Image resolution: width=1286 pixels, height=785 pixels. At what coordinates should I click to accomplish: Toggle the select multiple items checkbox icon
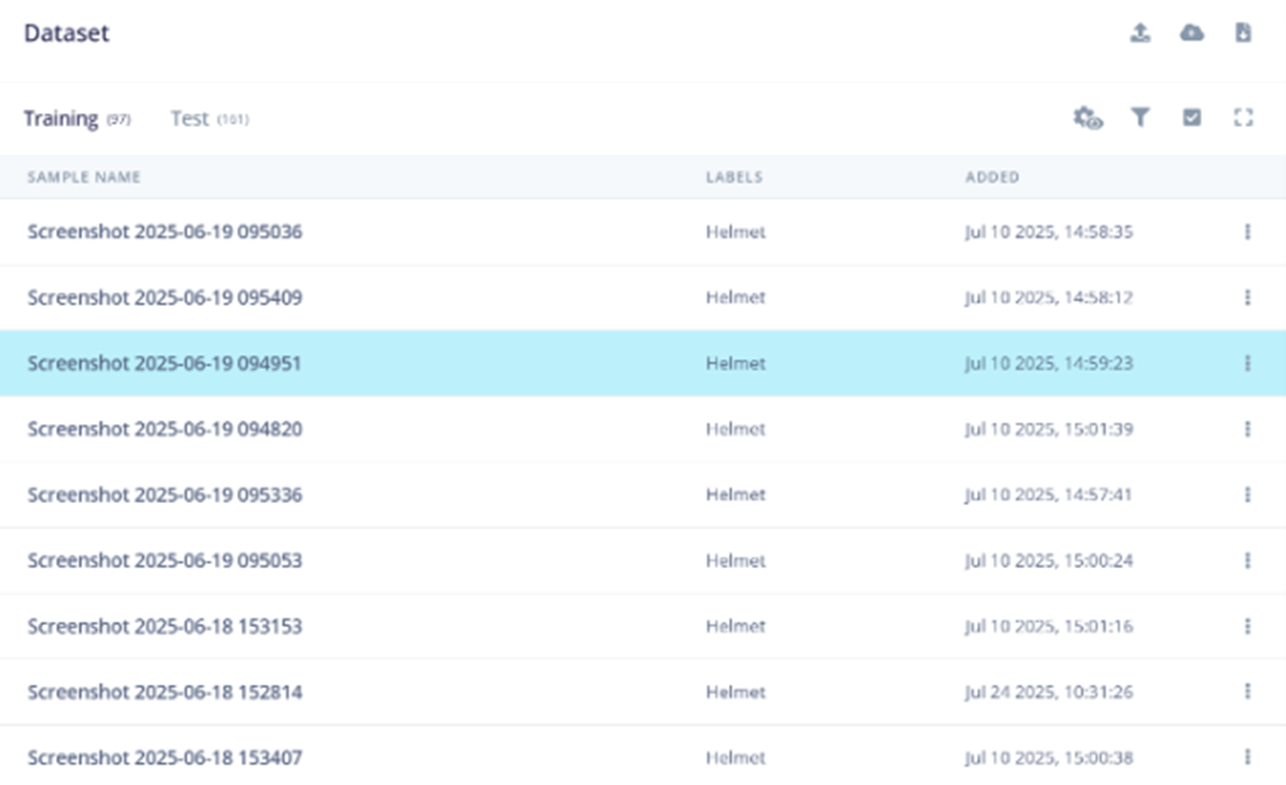1191,118
